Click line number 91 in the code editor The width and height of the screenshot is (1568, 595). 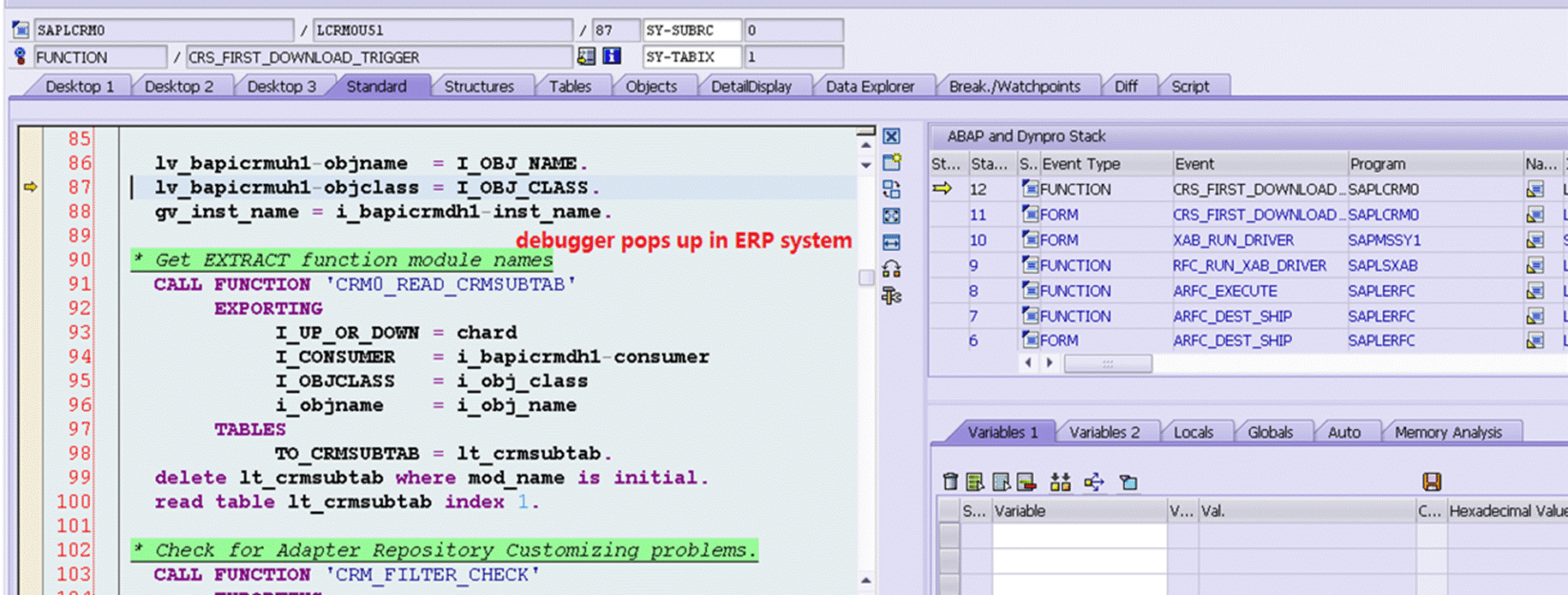click(x=80, y=284)
